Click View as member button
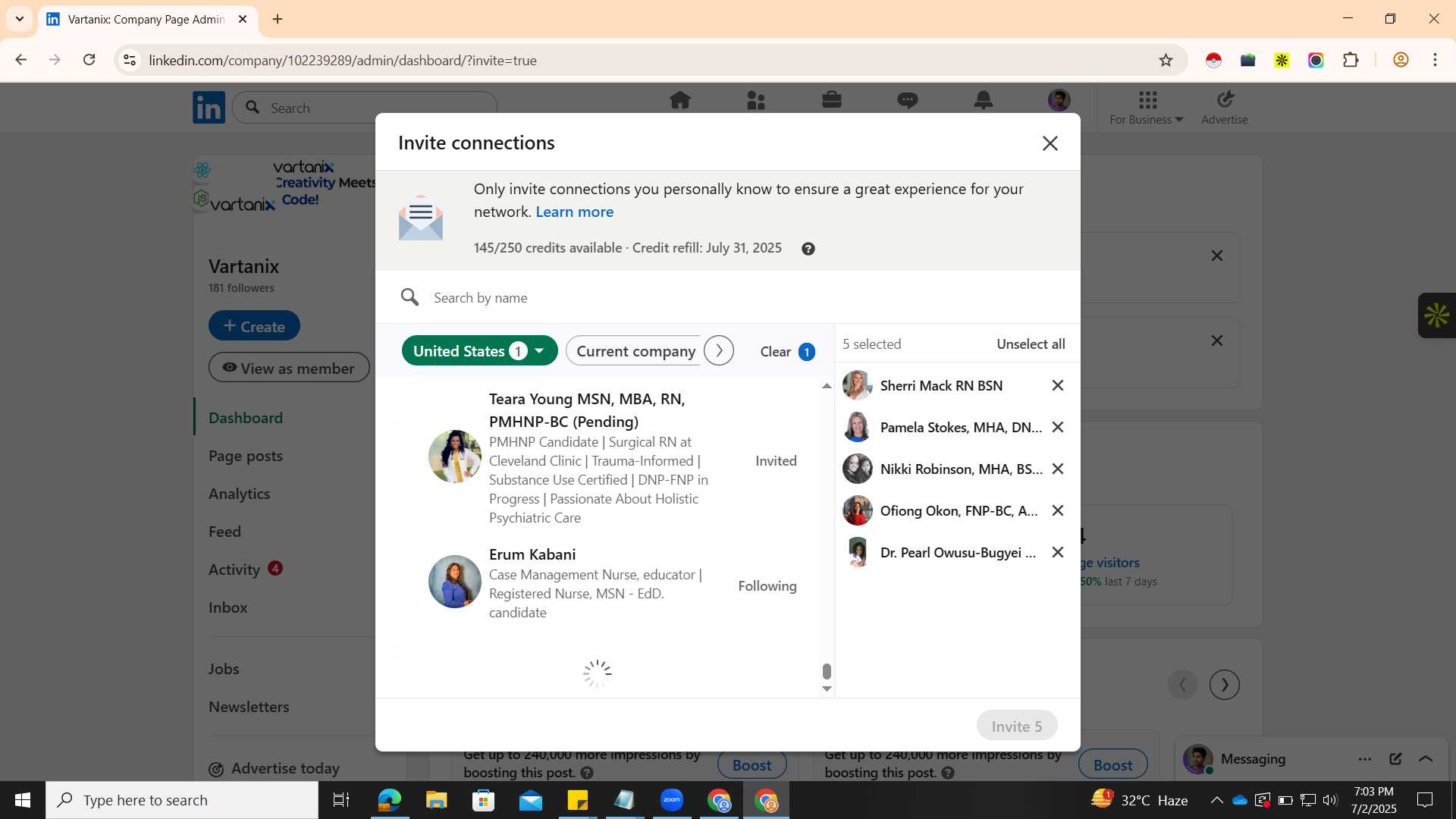1456x819 pixels. [289, 368]
